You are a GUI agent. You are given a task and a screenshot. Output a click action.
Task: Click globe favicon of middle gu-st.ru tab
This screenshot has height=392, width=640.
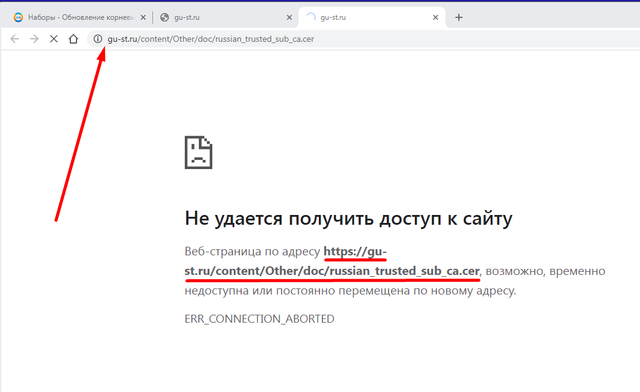point(164,18)
